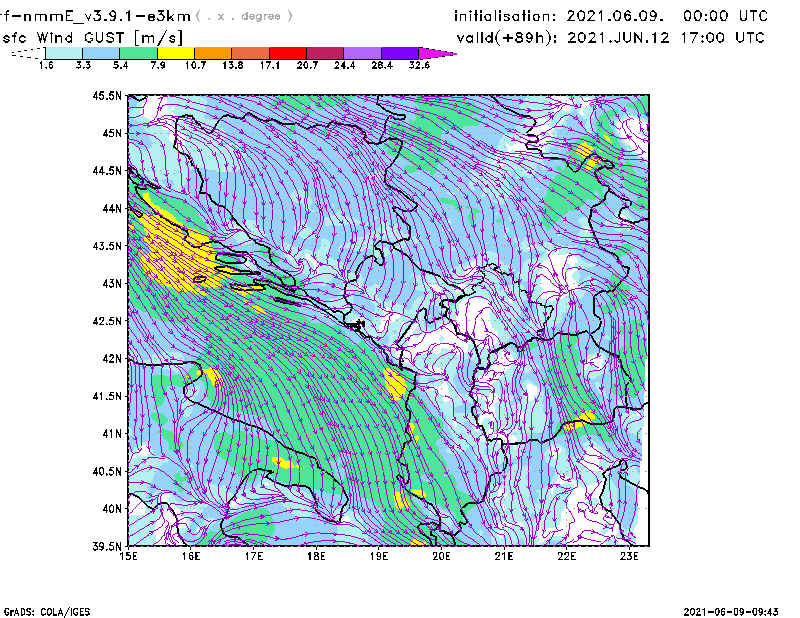Click the salmon 13.8–17.1 legend swatch

[251, 53]
